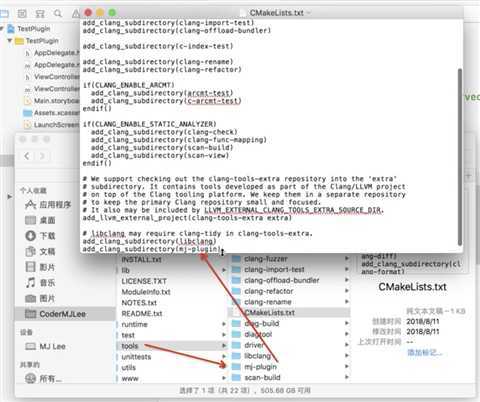Open Xcode source control navigator icon
This screenshot has width=480, height=402.
coord(22,14)
